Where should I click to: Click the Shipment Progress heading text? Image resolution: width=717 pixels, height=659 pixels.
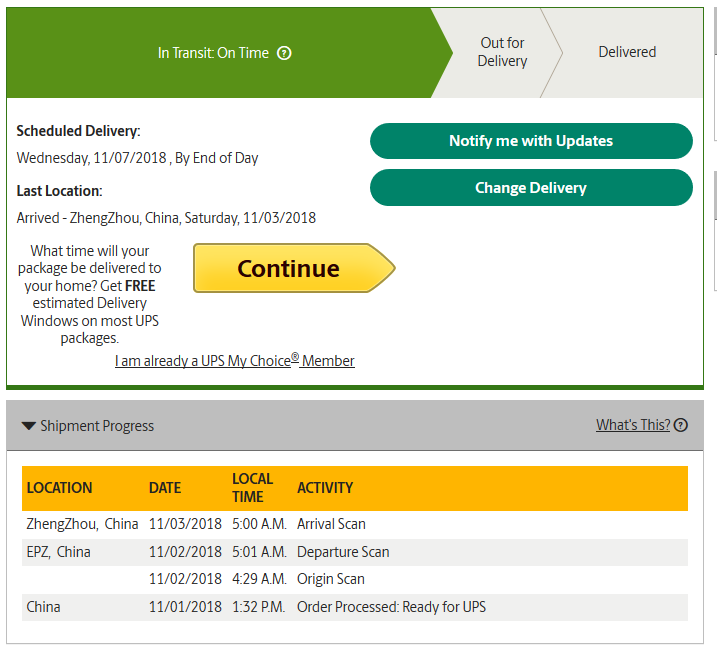tap(97, 426)
